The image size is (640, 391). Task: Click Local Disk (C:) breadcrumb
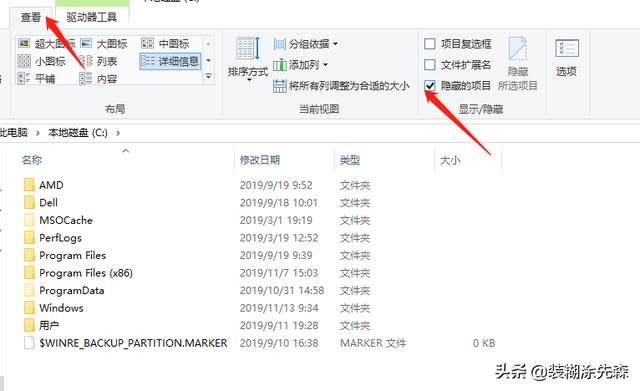click(78, 133)
